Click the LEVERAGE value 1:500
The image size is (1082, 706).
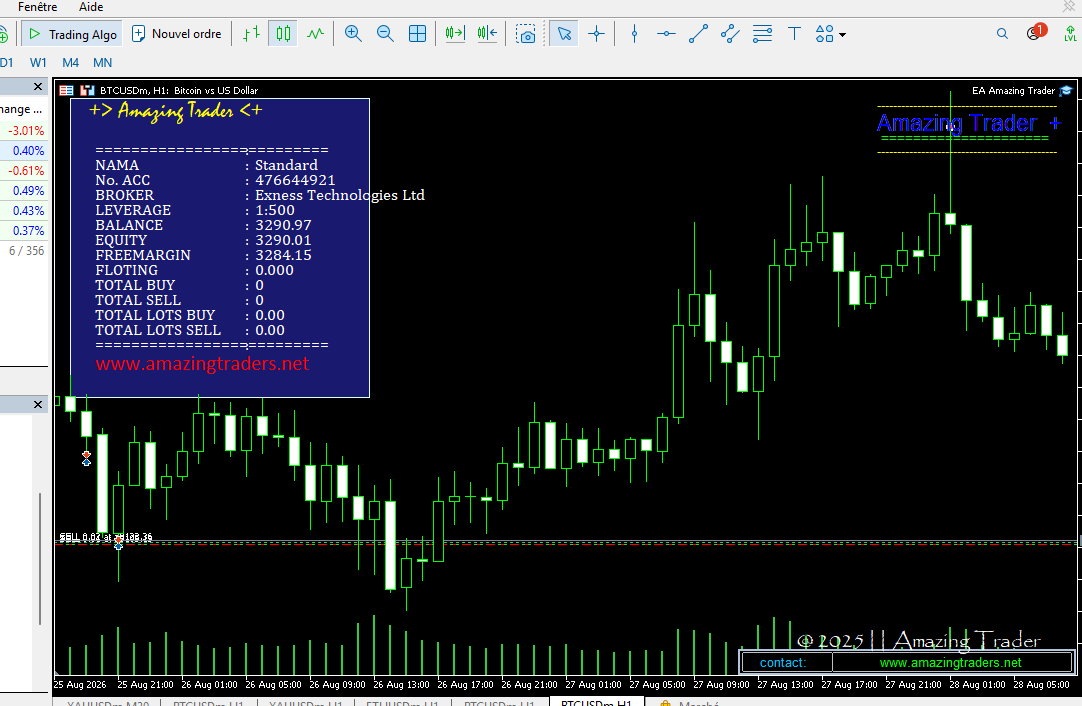(x=275, y=210)
